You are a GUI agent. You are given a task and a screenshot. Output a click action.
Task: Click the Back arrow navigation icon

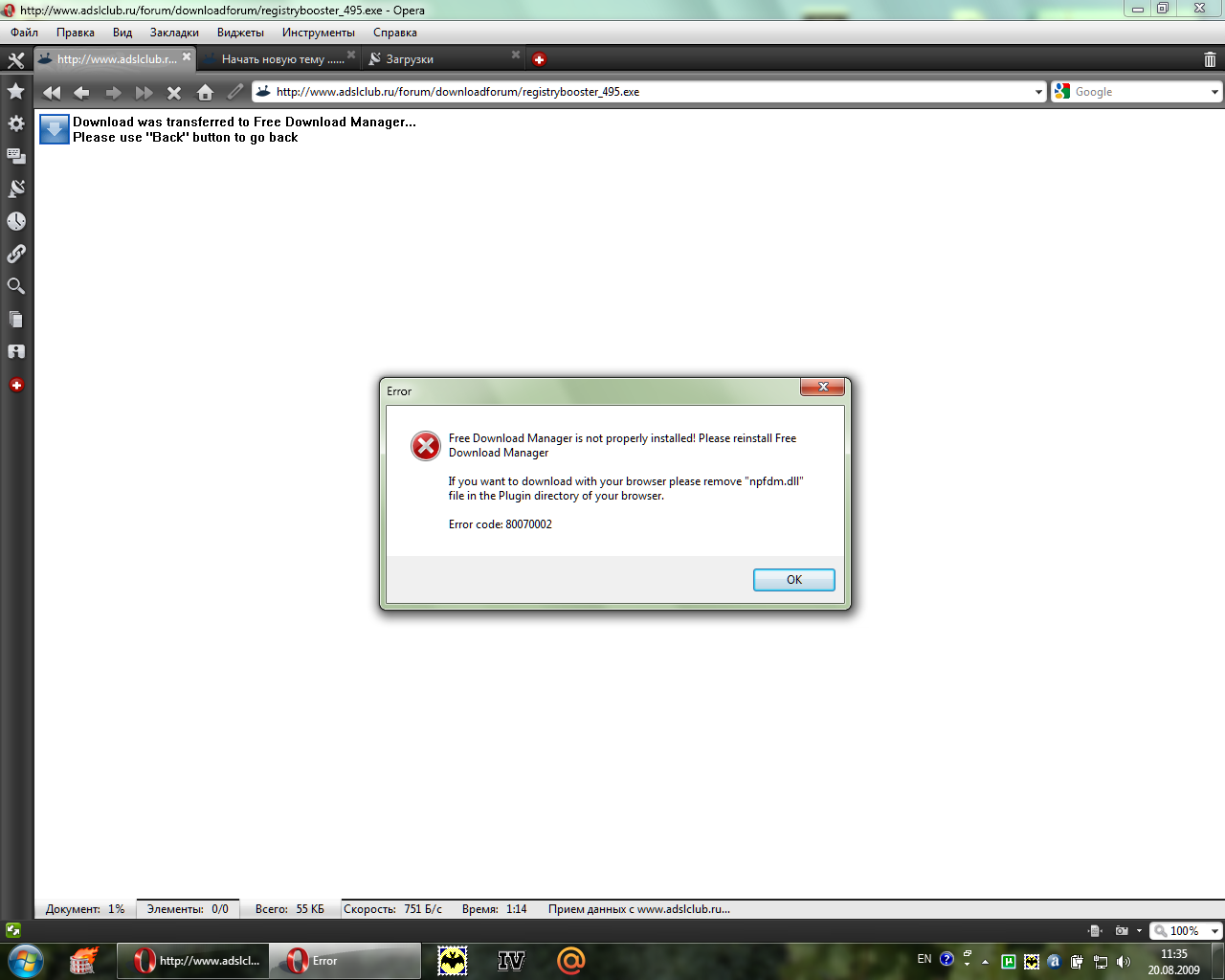click(81, 93)
